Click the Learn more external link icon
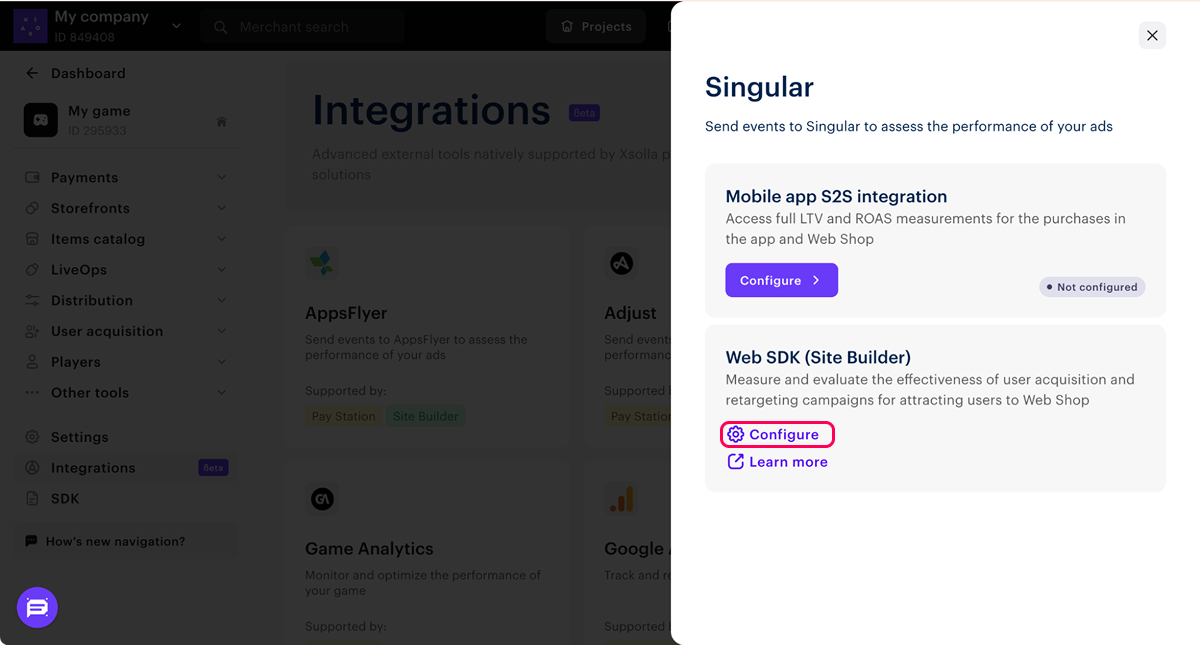 736,462
